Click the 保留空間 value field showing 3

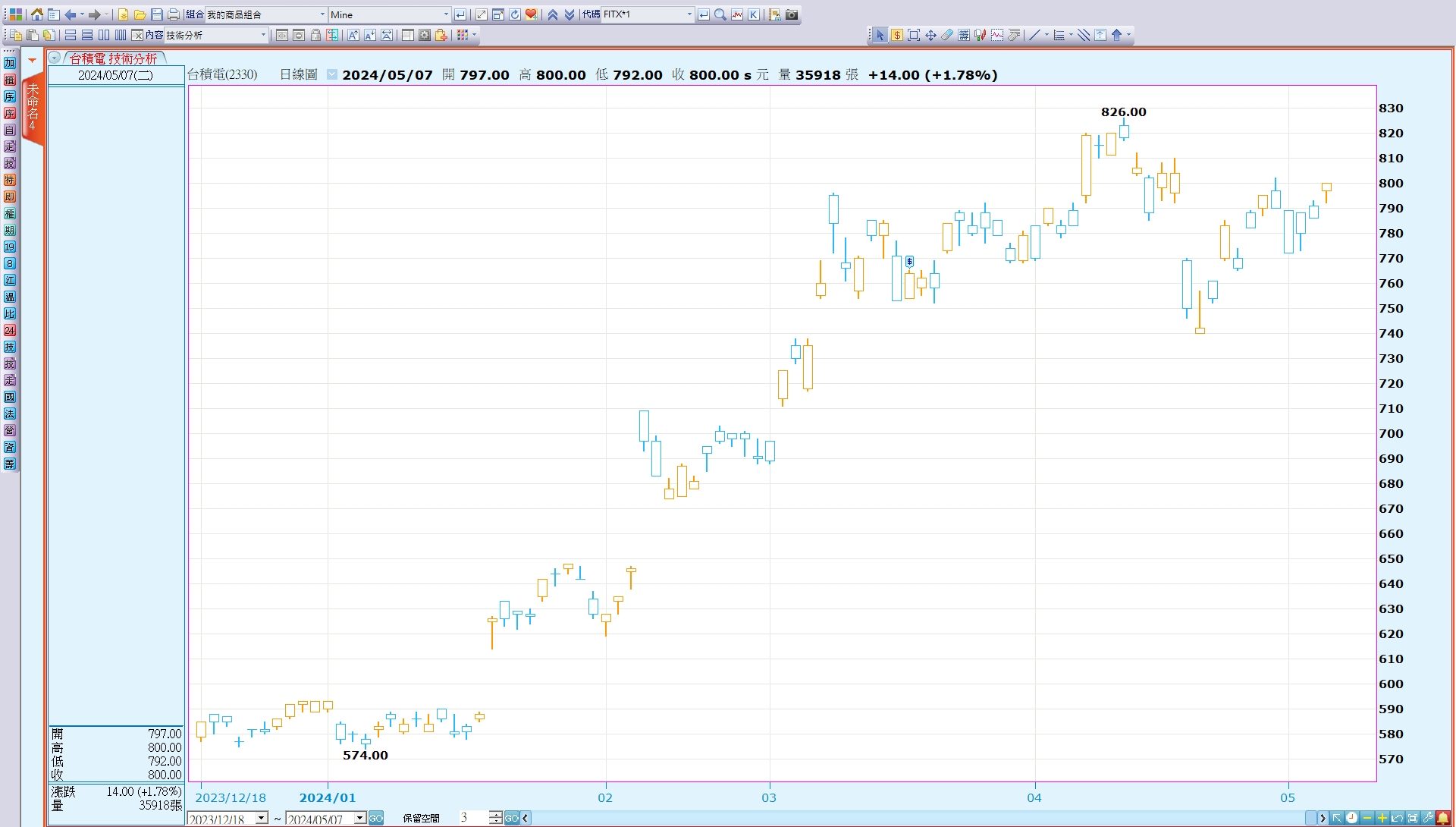[x=474, y=819]
